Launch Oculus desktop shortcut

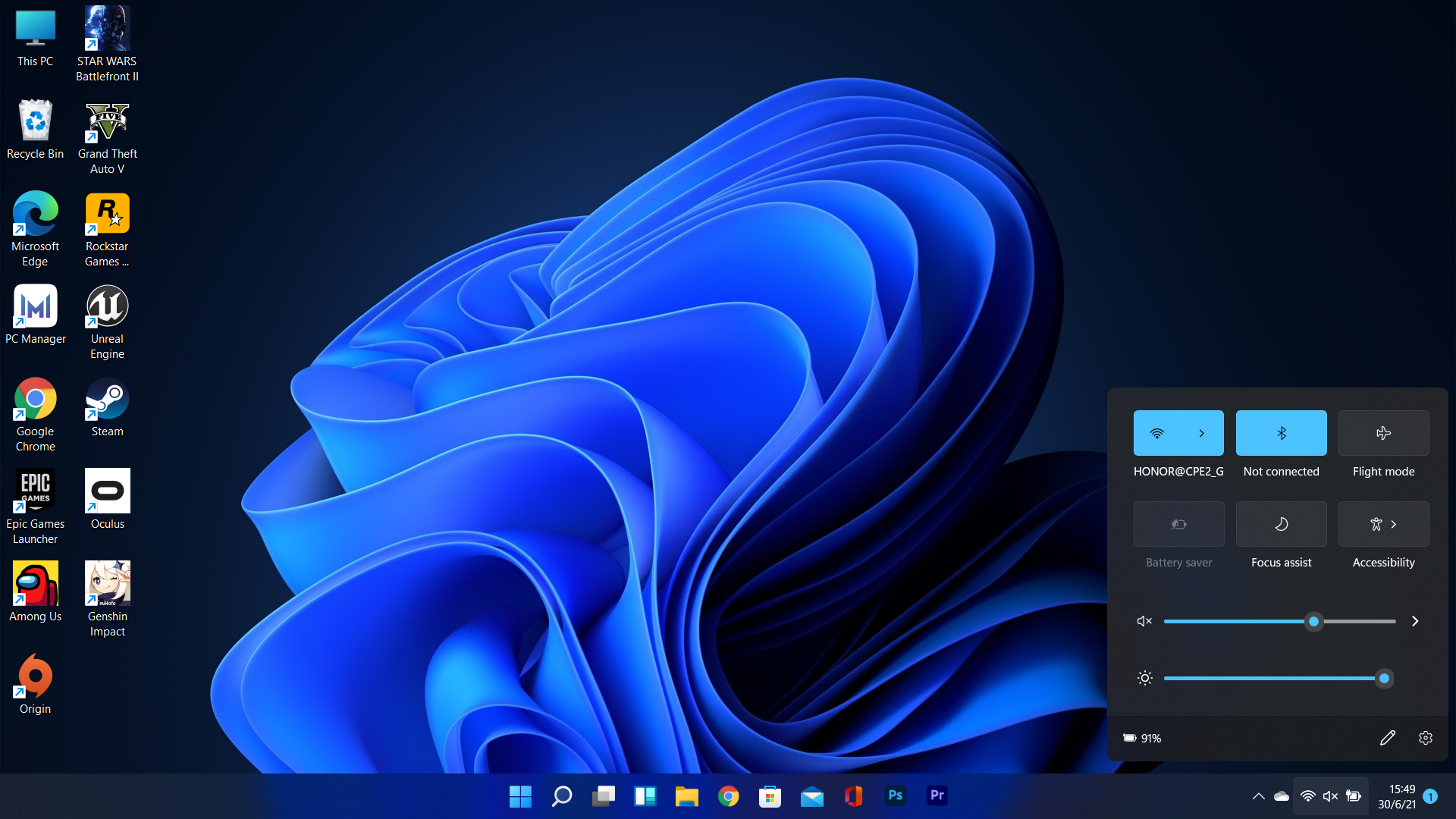[107, 499]
